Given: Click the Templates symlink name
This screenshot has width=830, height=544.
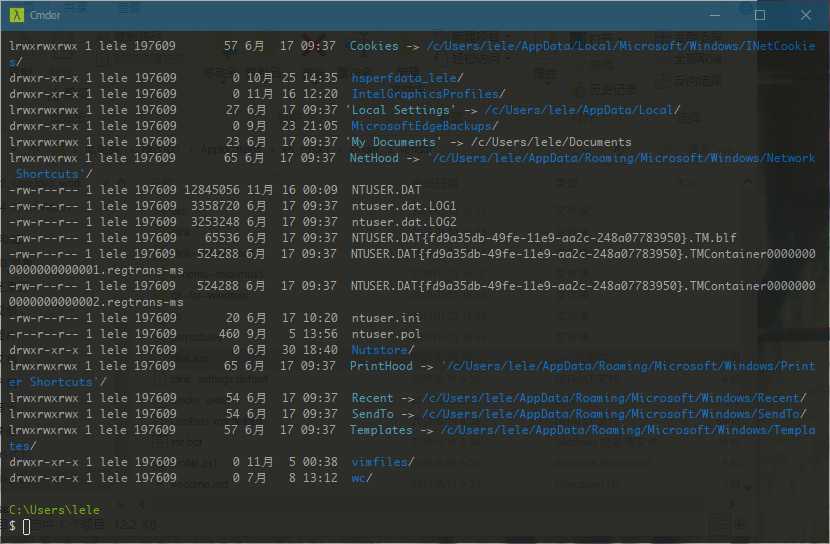Looking at the screenshot, I should 381,430.
